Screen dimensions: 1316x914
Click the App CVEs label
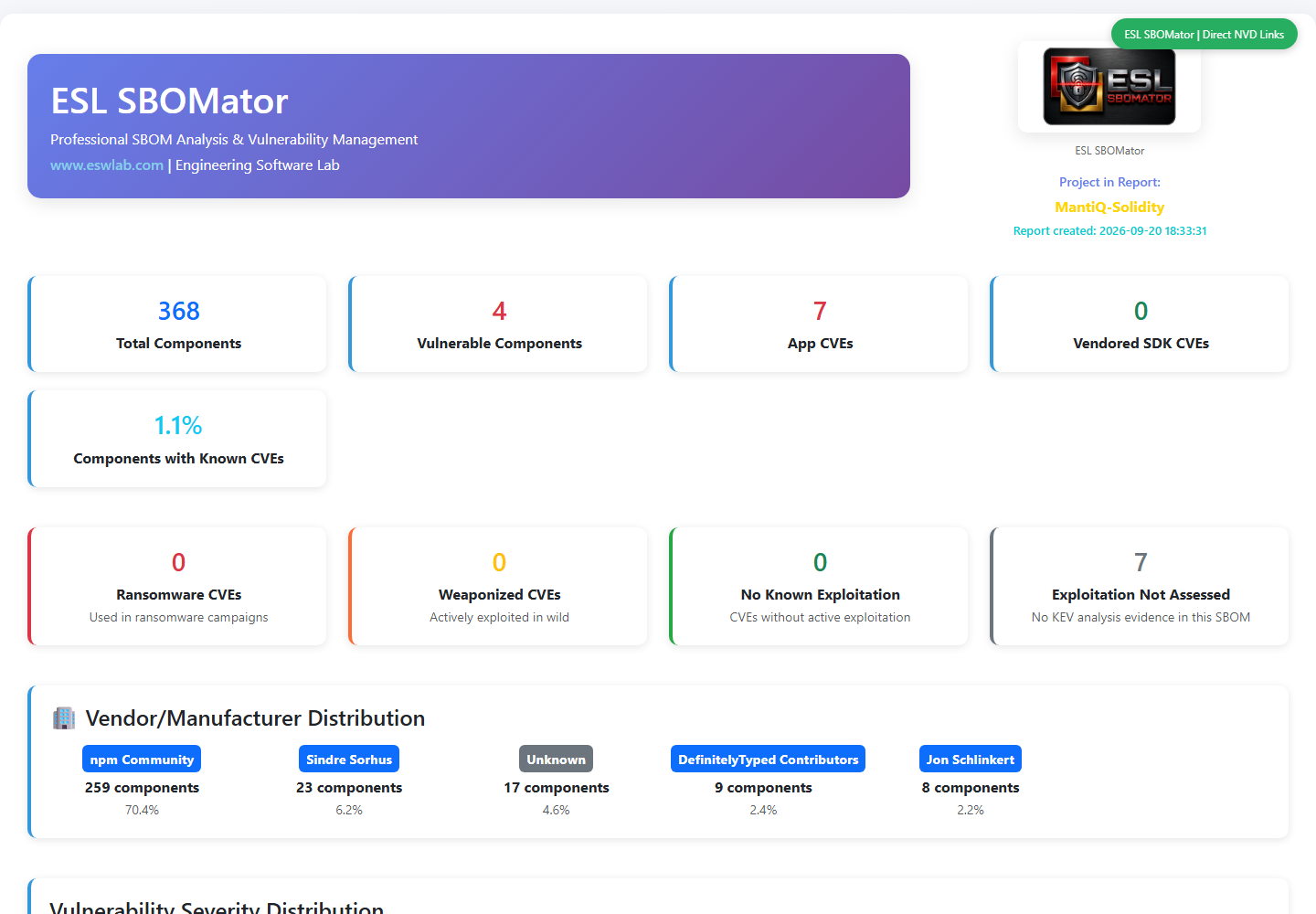(820, 344)
